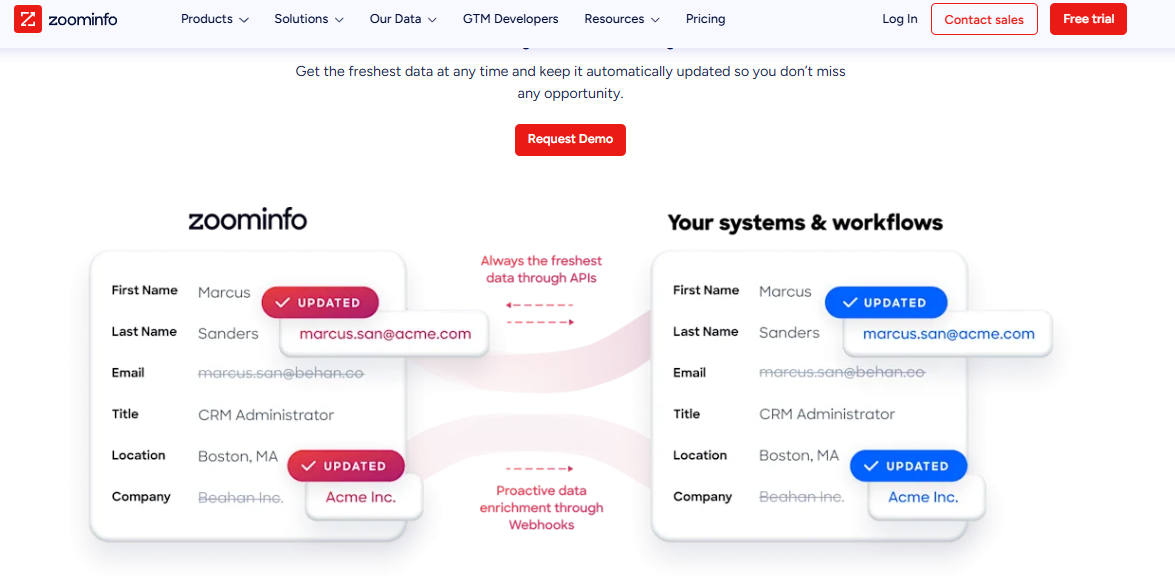Click the struck-through email in right card
The width and height of the screenshot is (1175, 582).
[x=842, y=372]
